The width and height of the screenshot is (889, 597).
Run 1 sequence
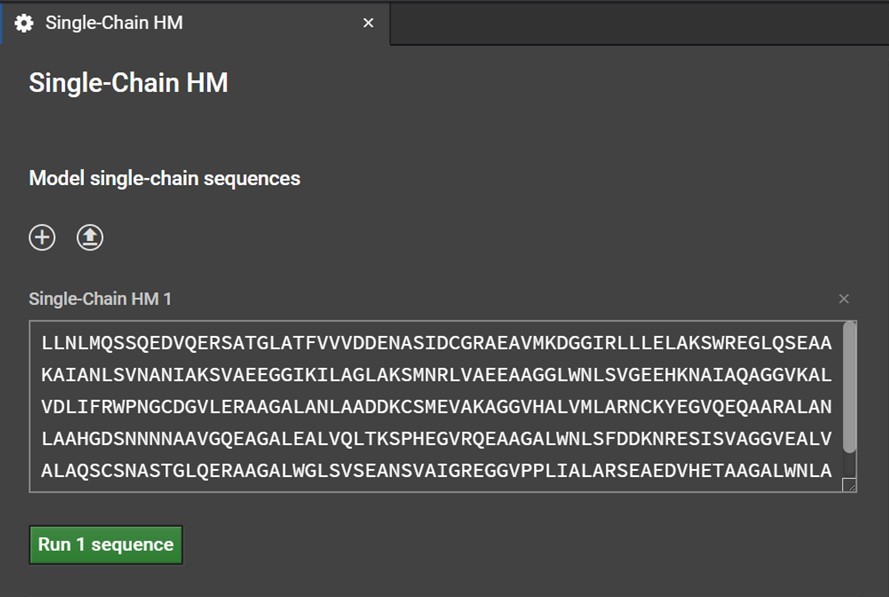106,545
